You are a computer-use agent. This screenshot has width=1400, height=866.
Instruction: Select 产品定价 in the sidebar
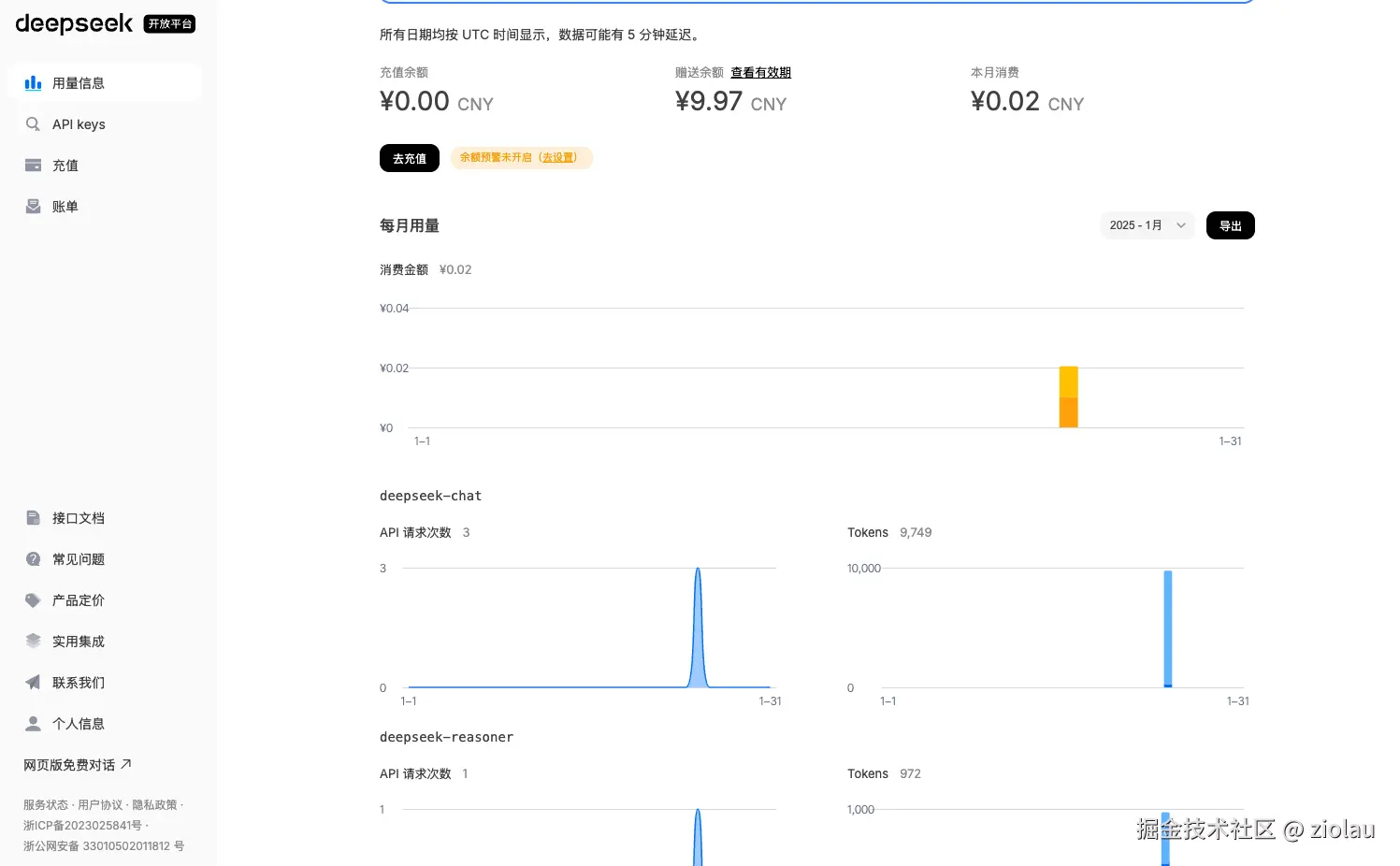coord(105,600)
